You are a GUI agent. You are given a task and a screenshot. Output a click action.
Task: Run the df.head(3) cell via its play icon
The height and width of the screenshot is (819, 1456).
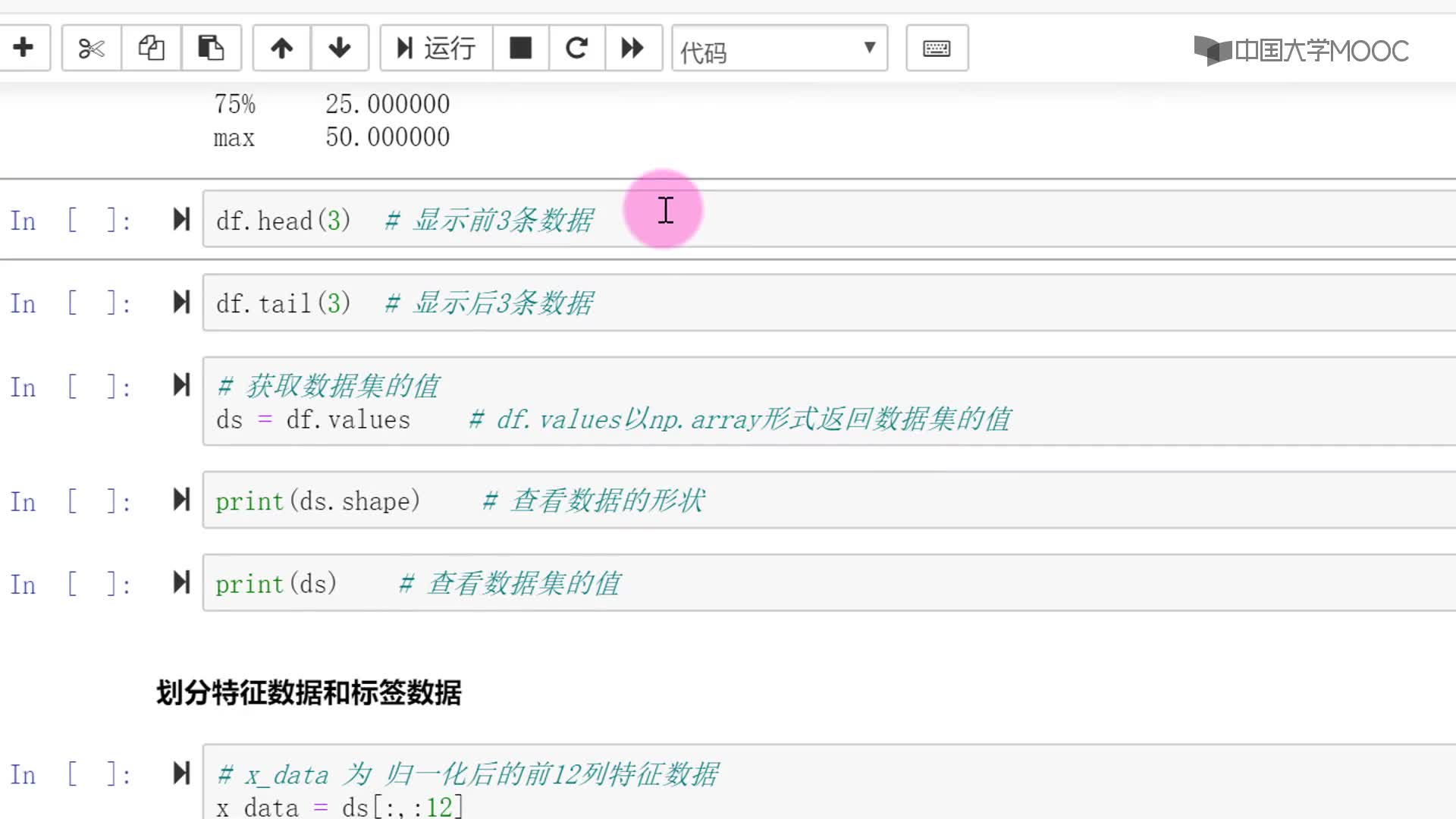click(x=181, y=220)
